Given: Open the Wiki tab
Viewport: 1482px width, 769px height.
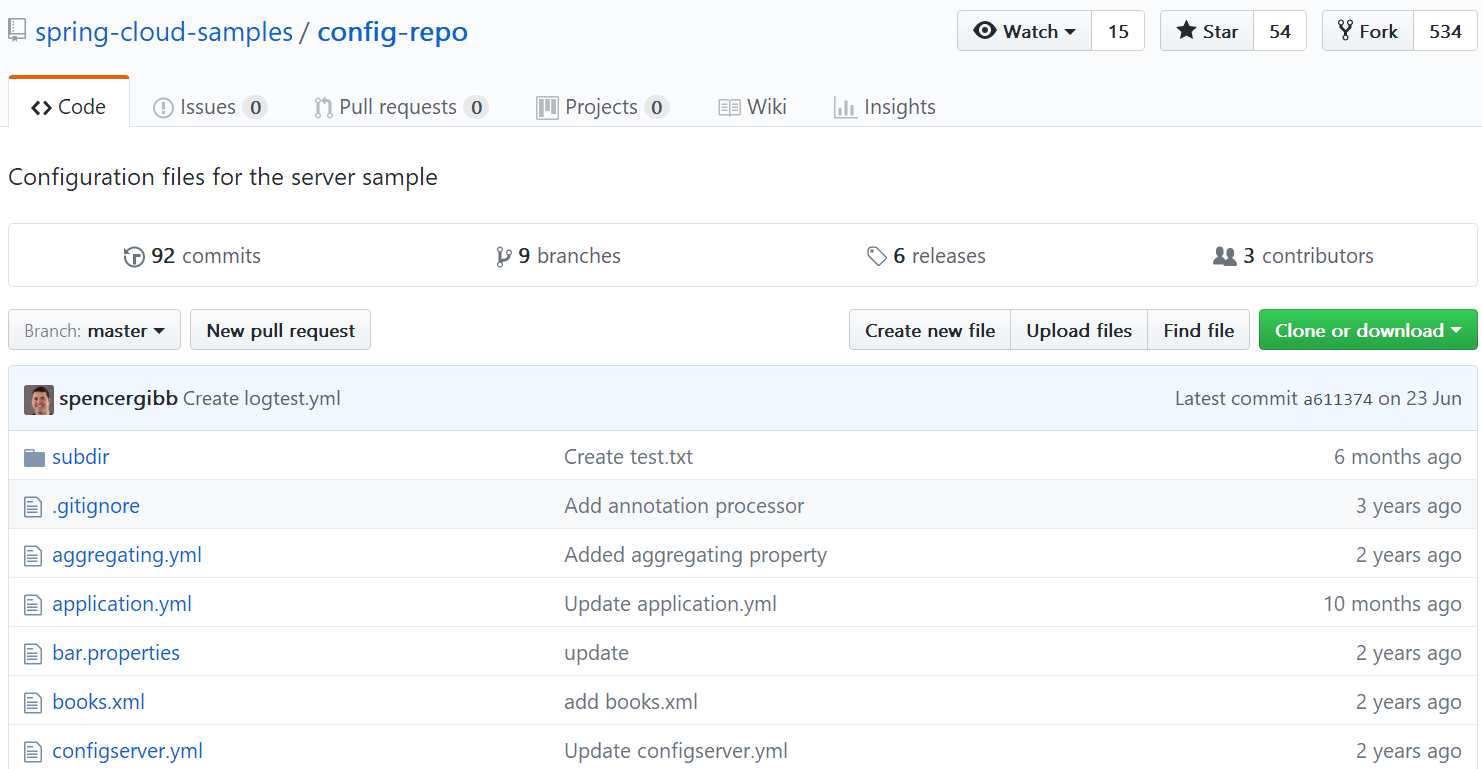Looking at the screenshot, I should 752,107.
